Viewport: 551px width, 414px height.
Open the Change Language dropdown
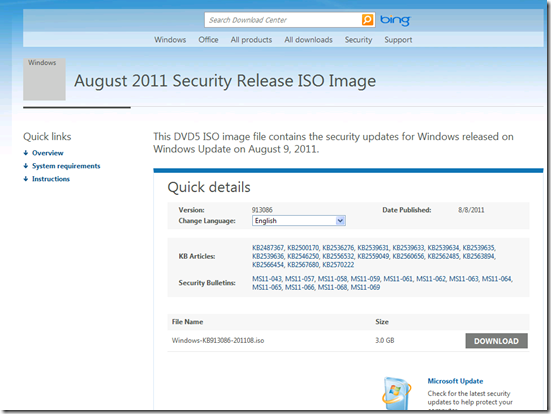299,221
